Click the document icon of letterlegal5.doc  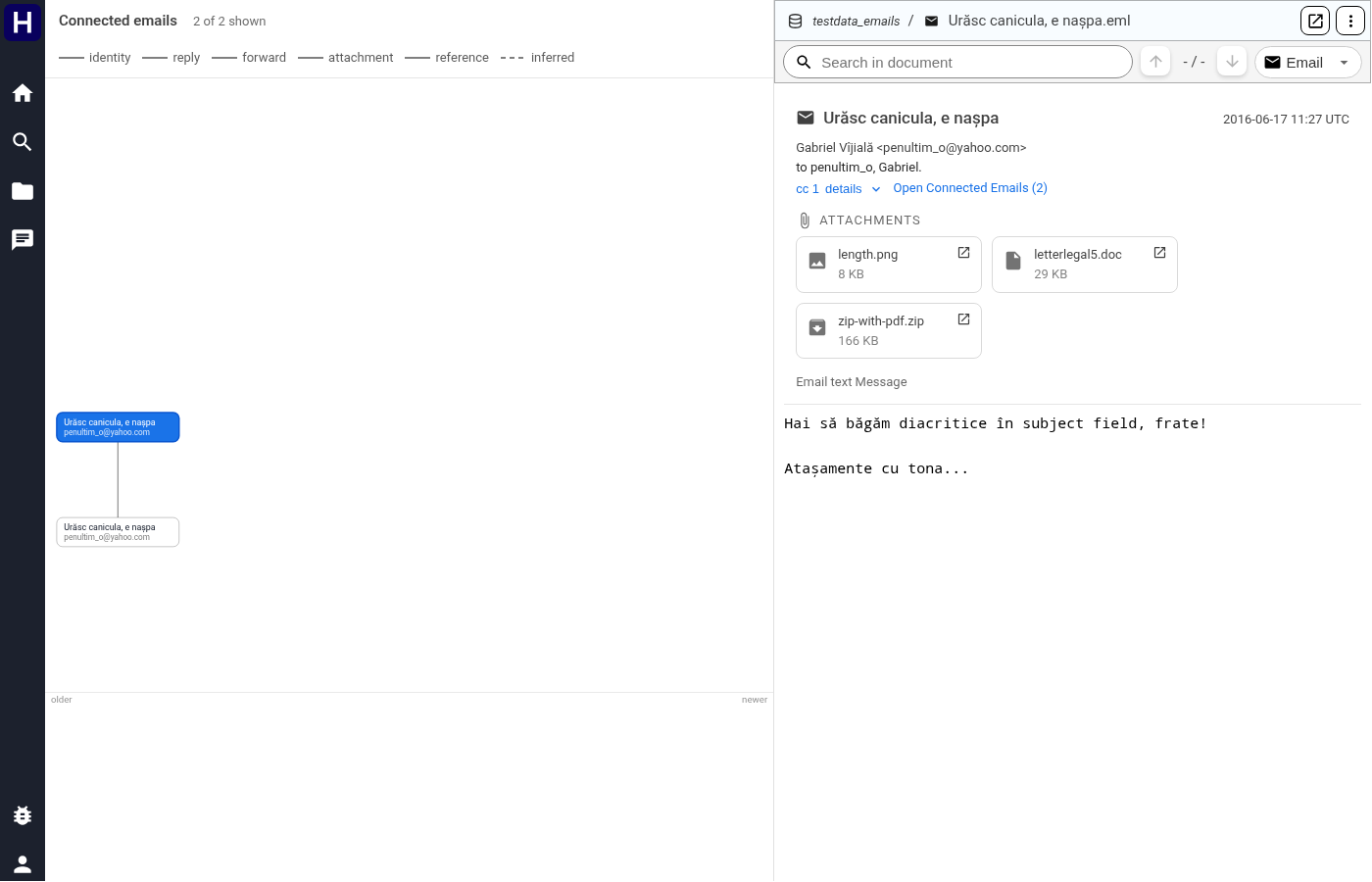point(1013,262)
